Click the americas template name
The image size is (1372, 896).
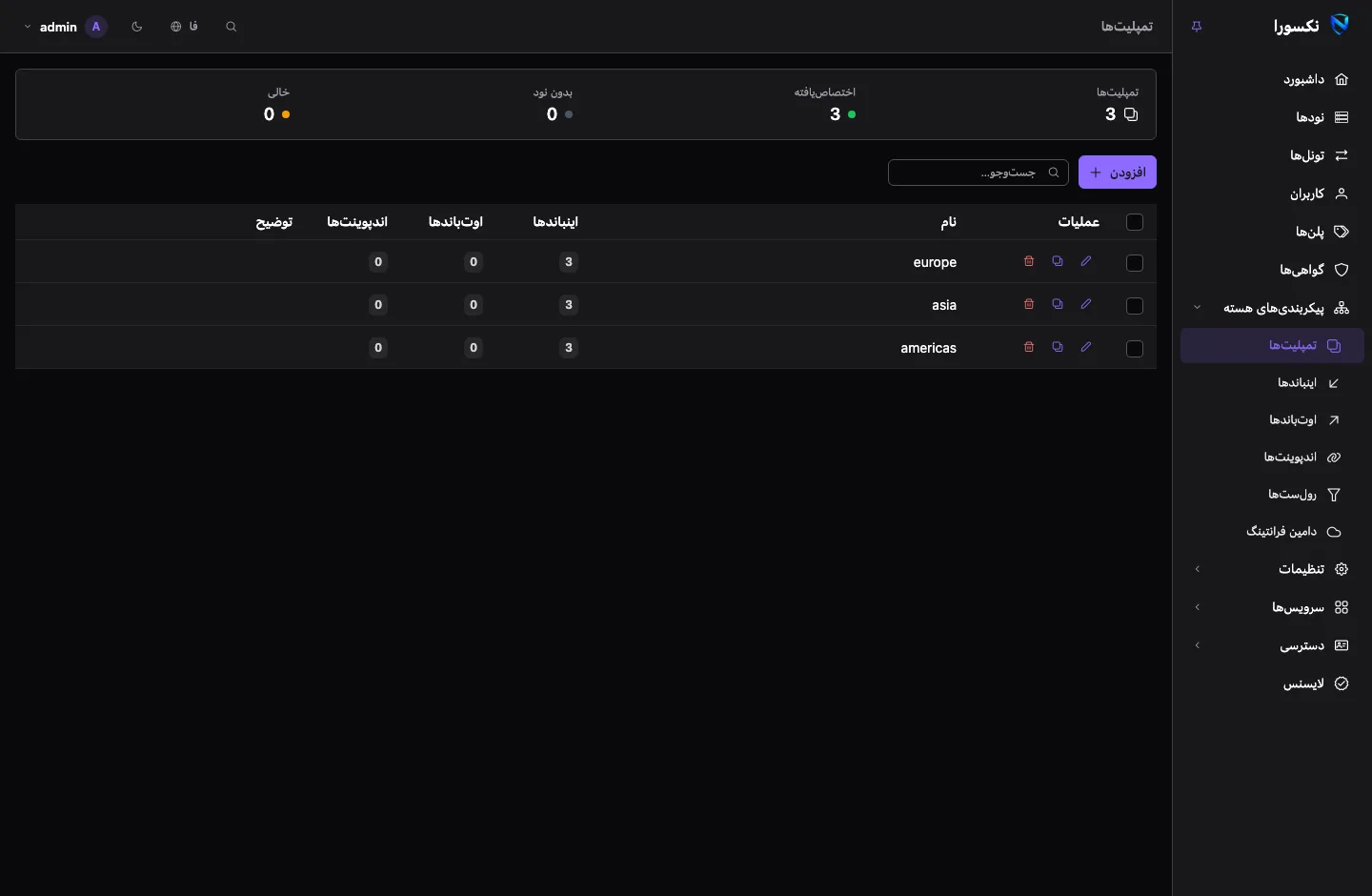click(x=928, y=348)
